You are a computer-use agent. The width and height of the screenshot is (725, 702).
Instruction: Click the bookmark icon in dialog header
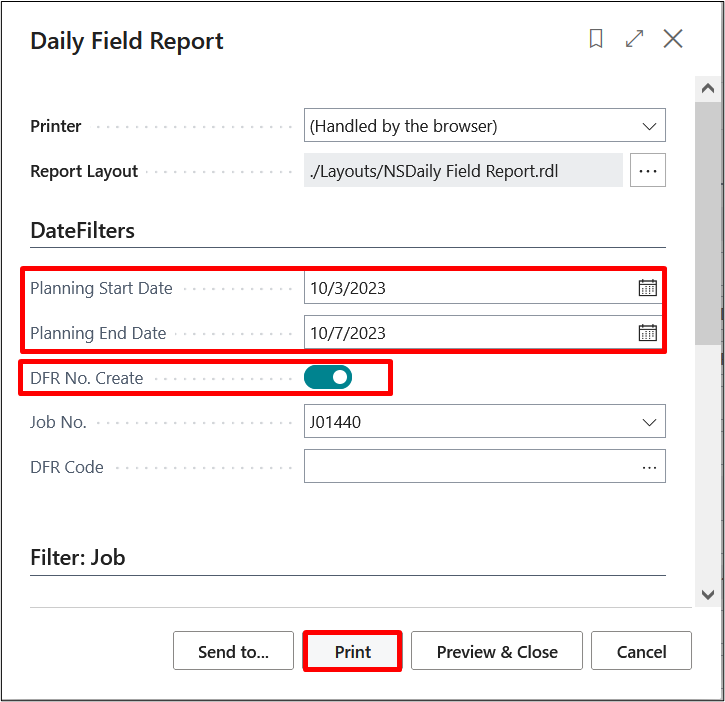tap(596, 39)
